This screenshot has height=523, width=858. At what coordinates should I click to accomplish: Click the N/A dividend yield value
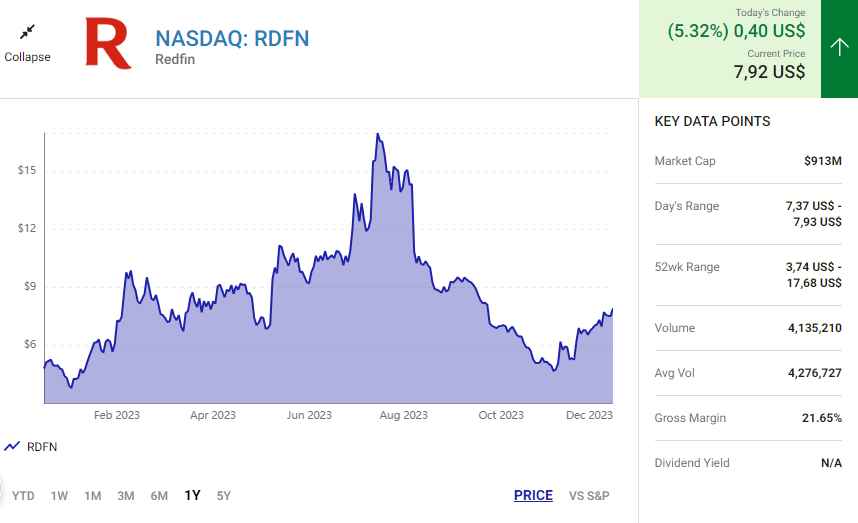(831, 463)
